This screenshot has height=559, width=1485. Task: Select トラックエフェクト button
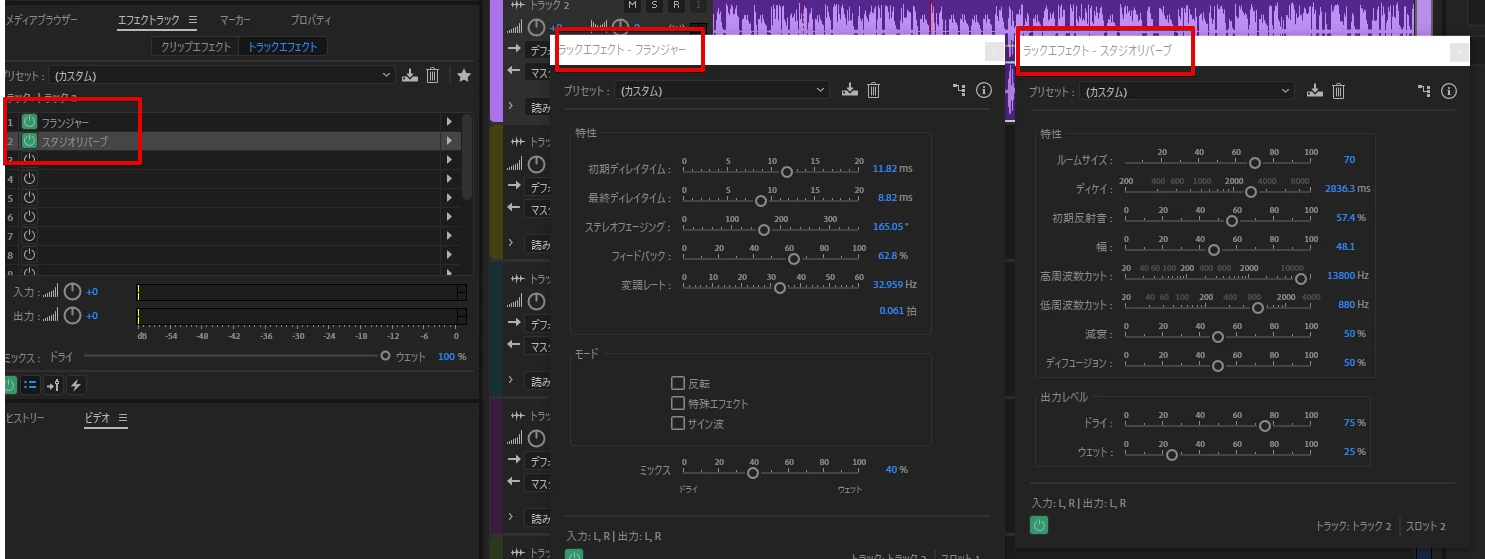pos(283,46)
